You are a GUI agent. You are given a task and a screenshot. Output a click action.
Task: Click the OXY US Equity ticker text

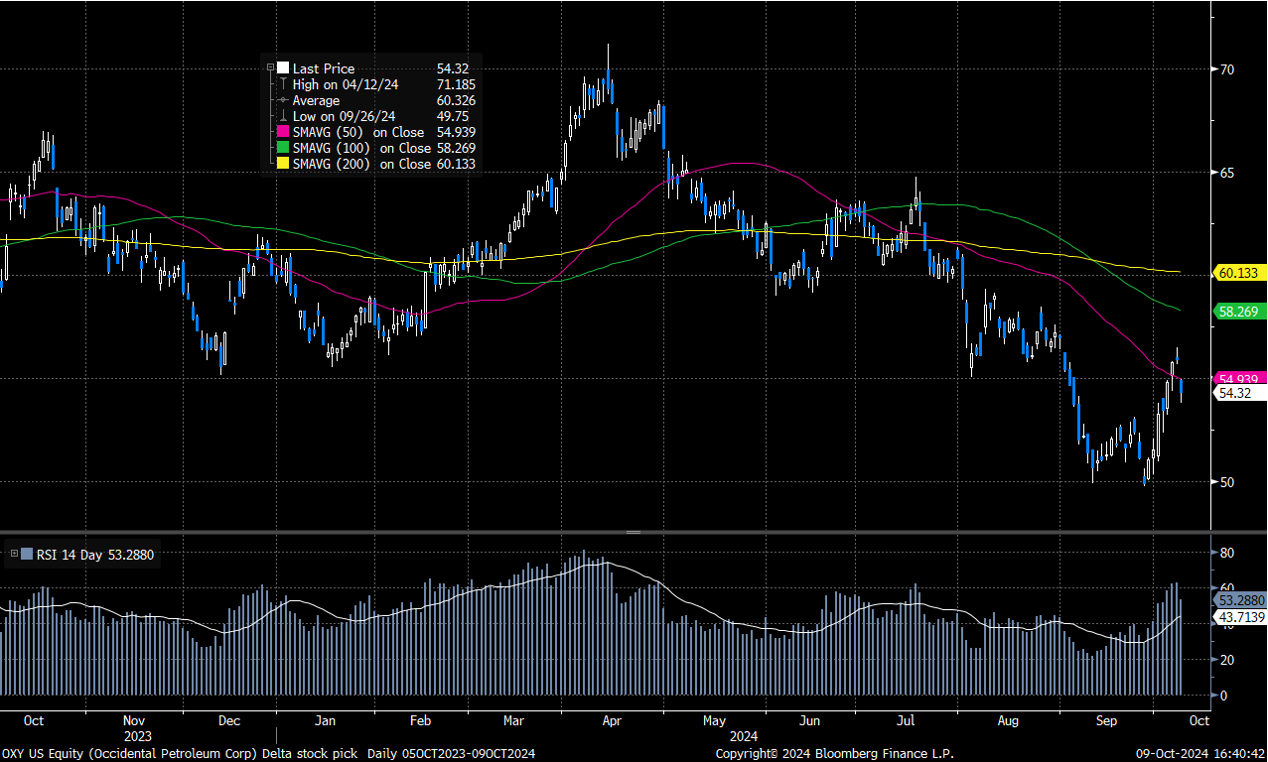30,753
